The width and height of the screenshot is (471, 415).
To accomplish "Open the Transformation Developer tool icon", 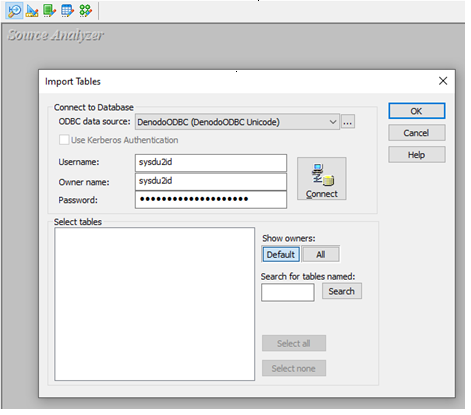I will click(50, 11).
